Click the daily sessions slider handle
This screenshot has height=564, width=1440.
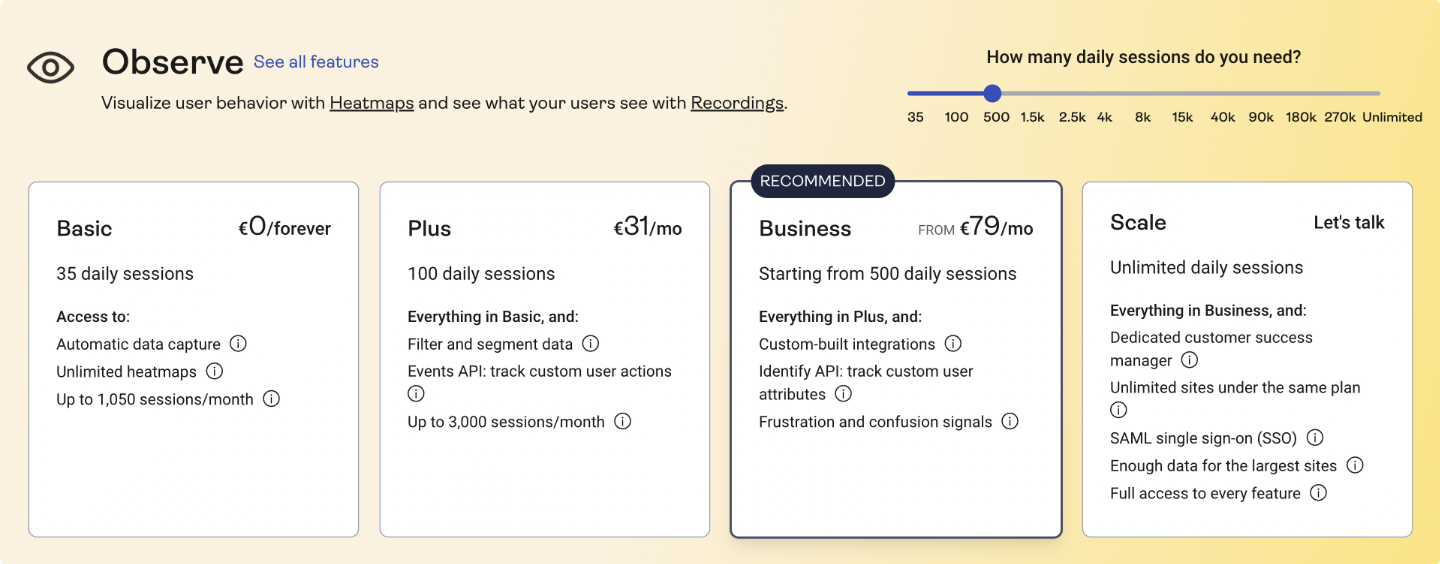(x=992, y=93)
